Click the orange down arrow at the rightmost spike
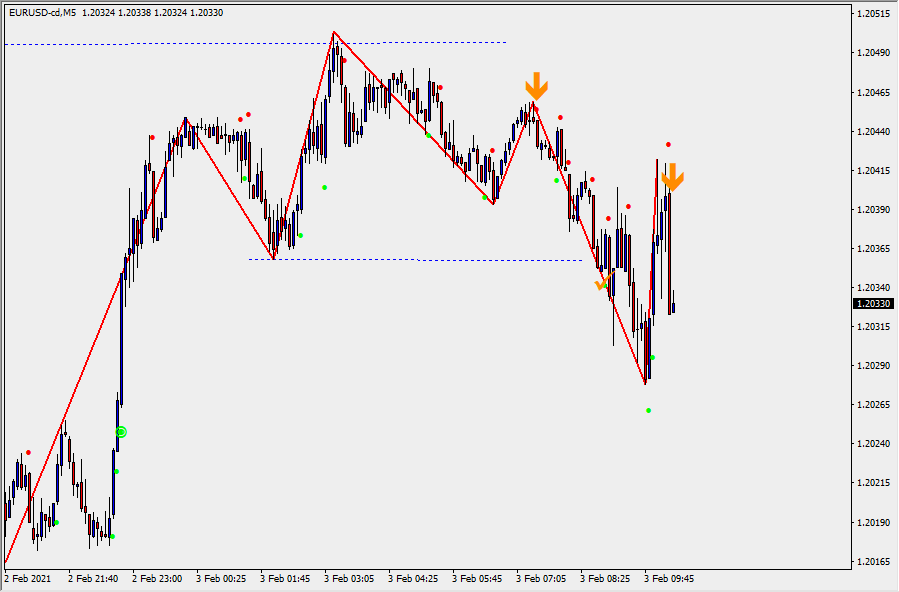The width and height of the screenshot is (899, 592). [672, 177]
